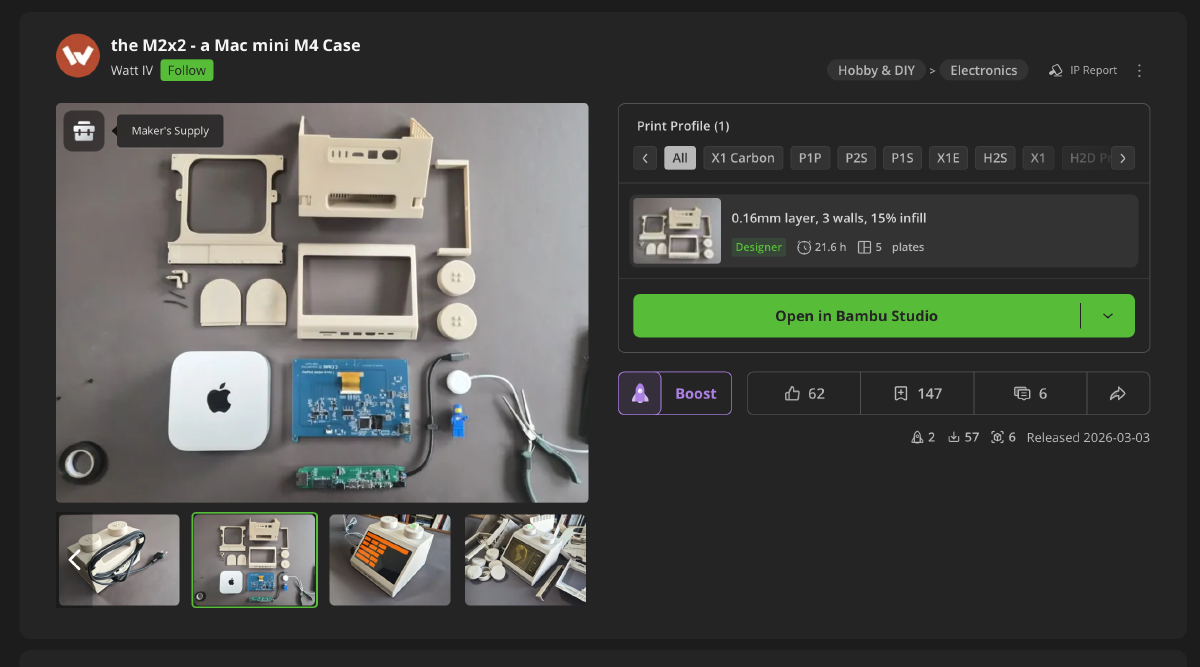Open the comments section icon
Screen dimensions: 1200x667
pyautogui.click(x=1030, y=393)
